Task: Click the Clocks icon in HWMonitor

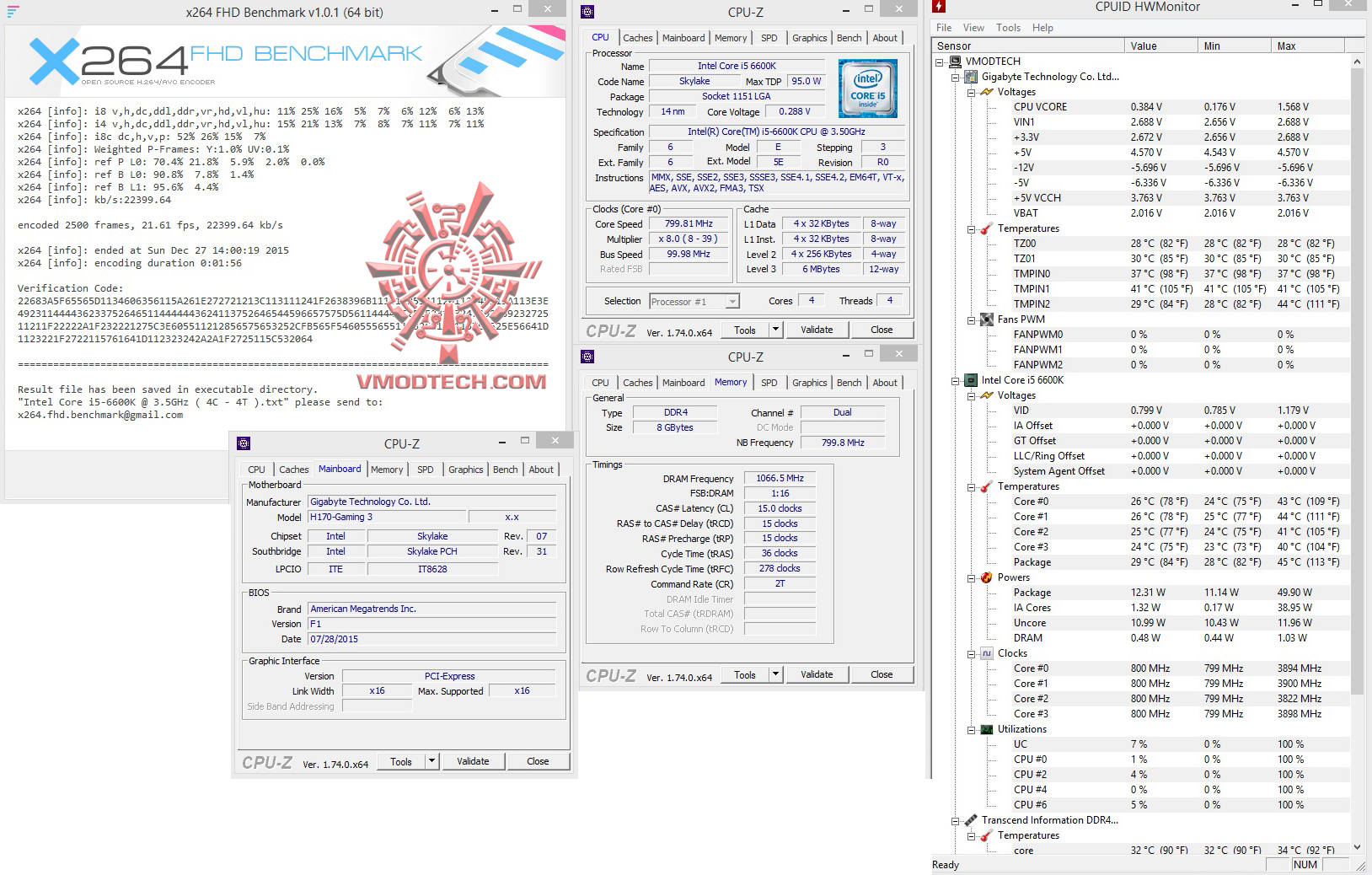Action: point(987,653)
